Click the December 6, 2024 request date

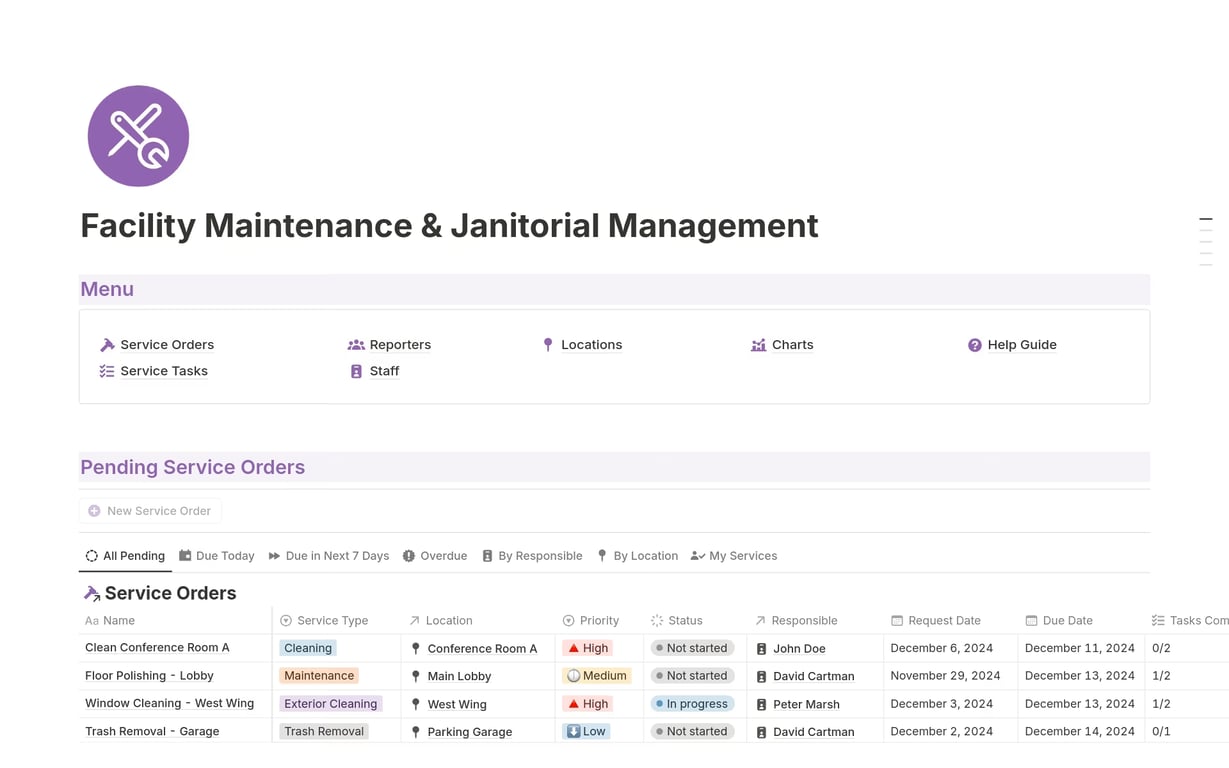point(941,648)
